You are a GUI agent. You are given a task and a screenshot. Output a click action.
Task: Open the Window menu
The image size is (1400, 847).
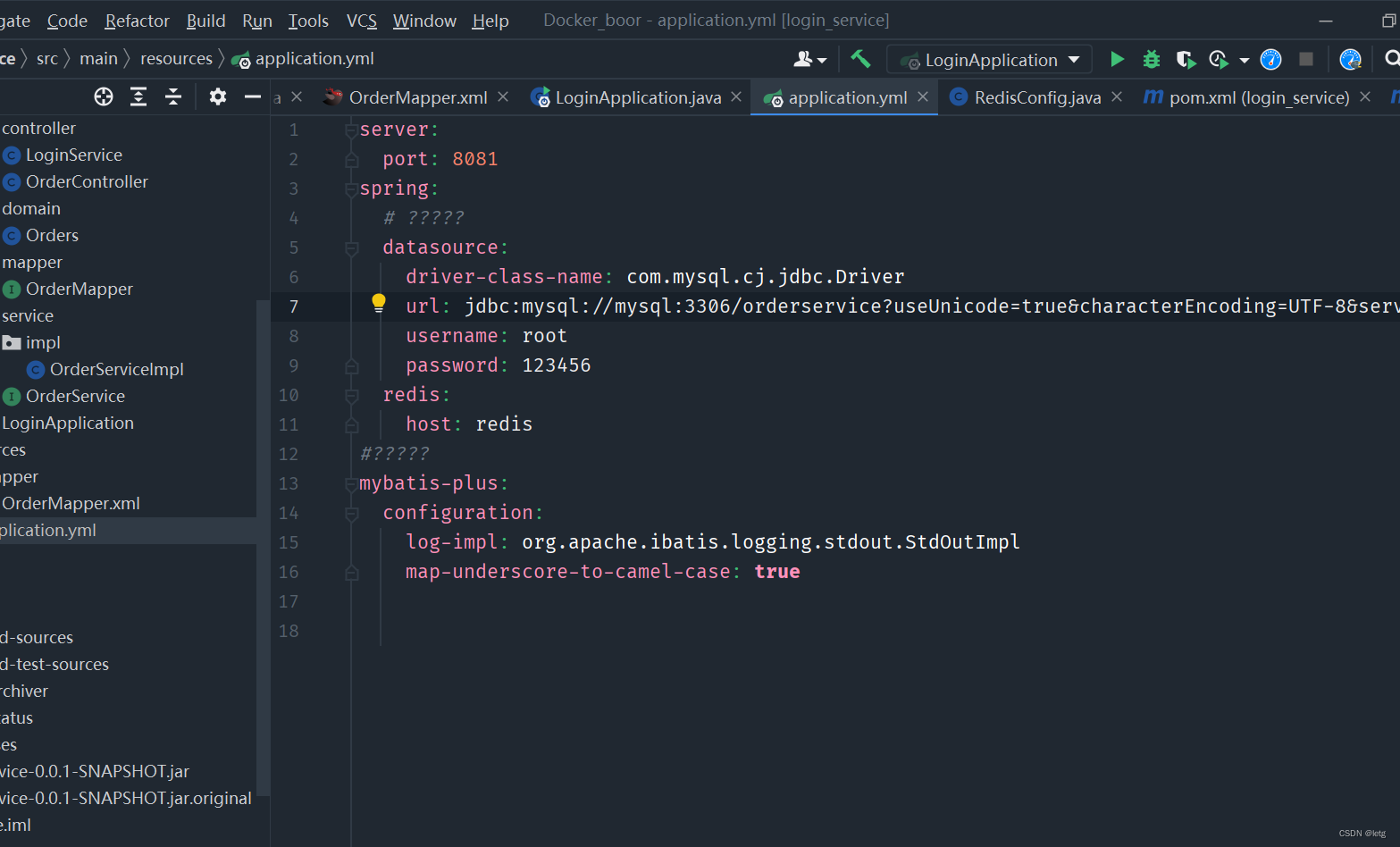coord(424,21)
